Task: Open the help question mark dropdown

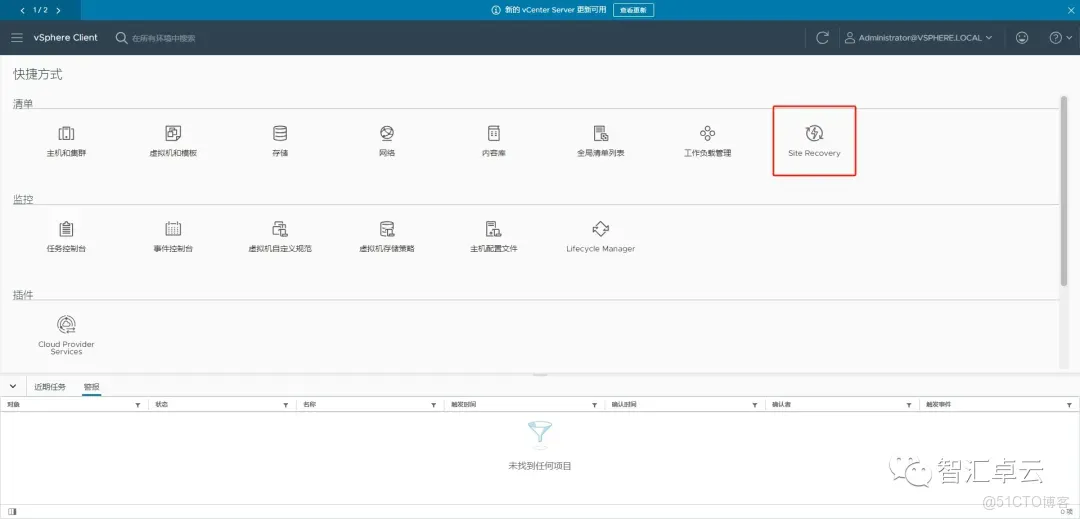Action: pyautogui.click(x=1061, y=38)
